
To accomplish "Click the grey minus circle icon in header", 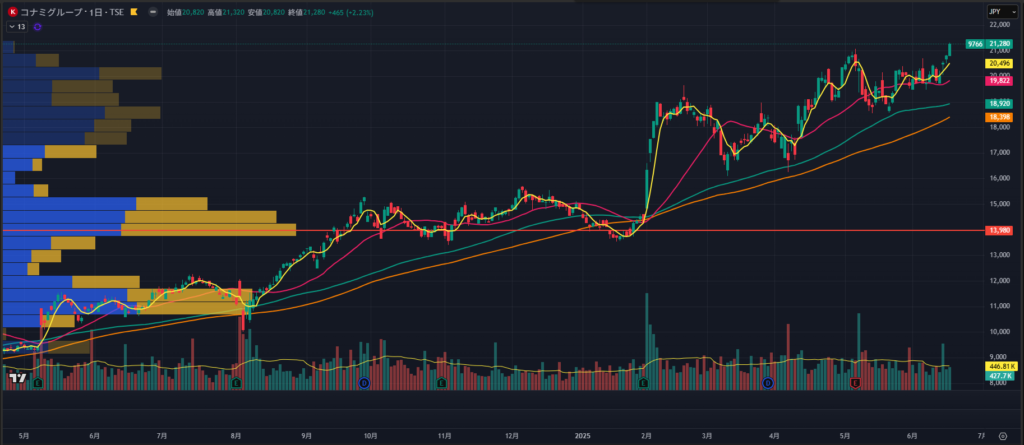I will (x=152, y=12).
